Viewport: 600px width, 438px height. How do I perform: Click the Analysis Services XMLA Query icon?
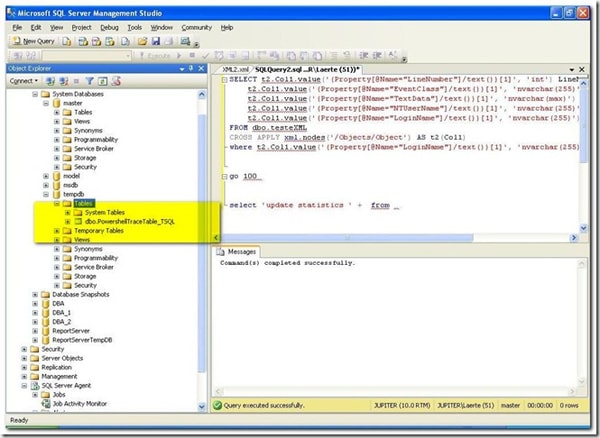pyautogui.click(x=110, y=41)
